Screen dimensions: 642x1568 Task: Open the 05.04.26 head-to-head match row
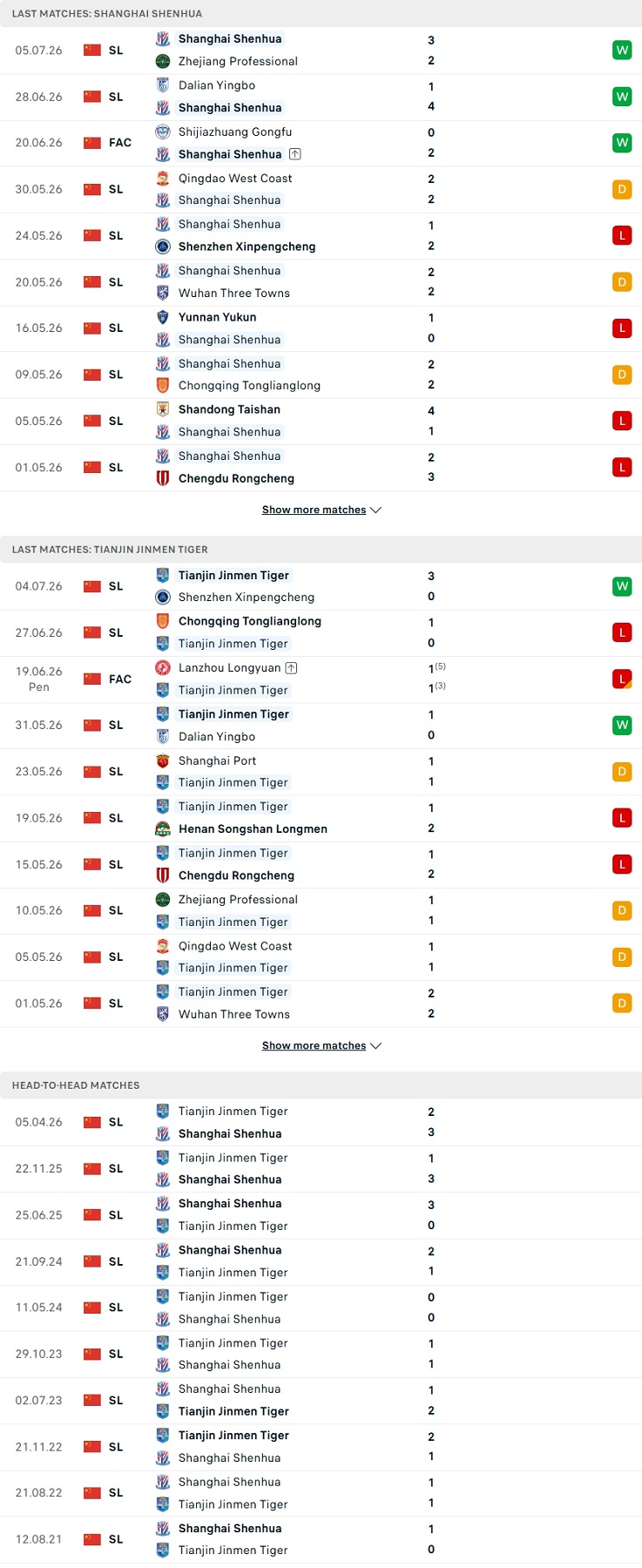[x=321, y=1122]
